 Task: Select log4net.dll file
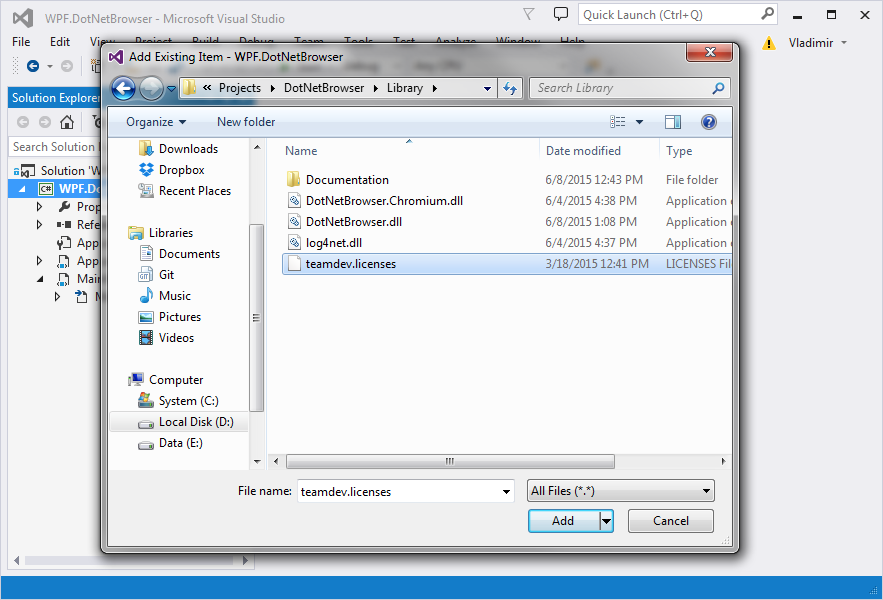coord(324,243)
